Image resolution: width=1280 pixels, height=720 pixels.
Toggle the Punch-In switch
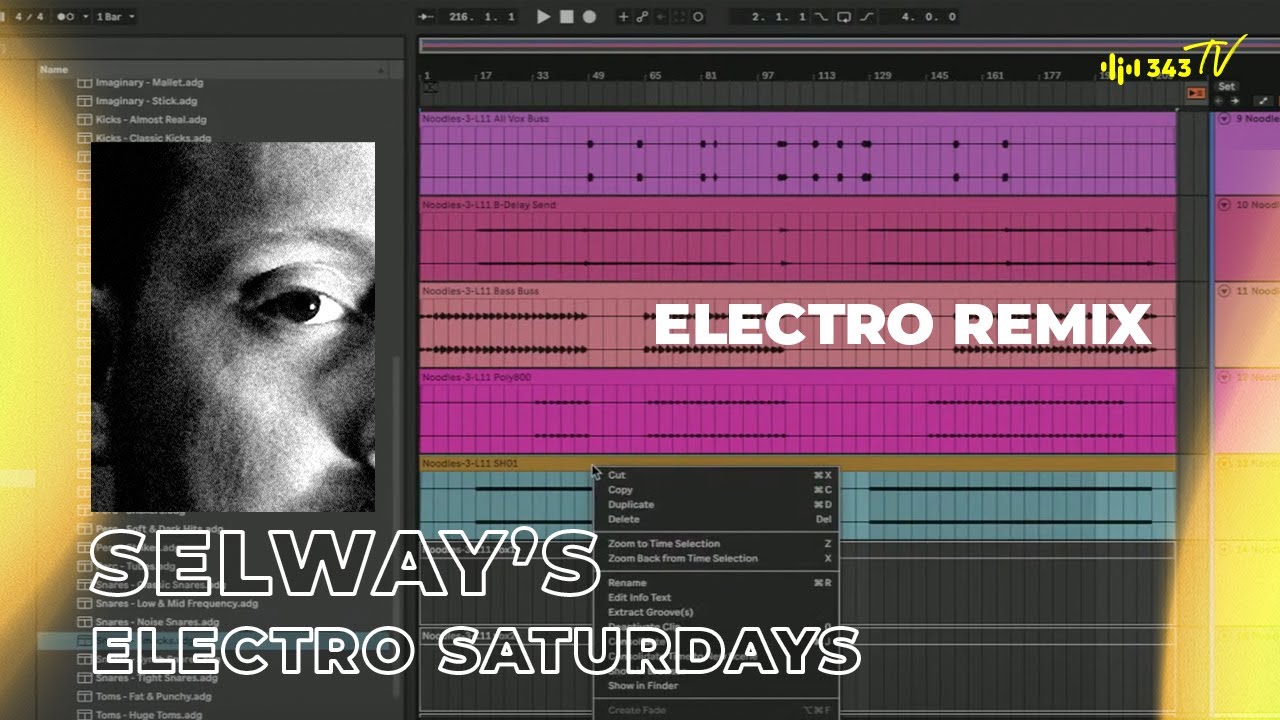(822, 17)
